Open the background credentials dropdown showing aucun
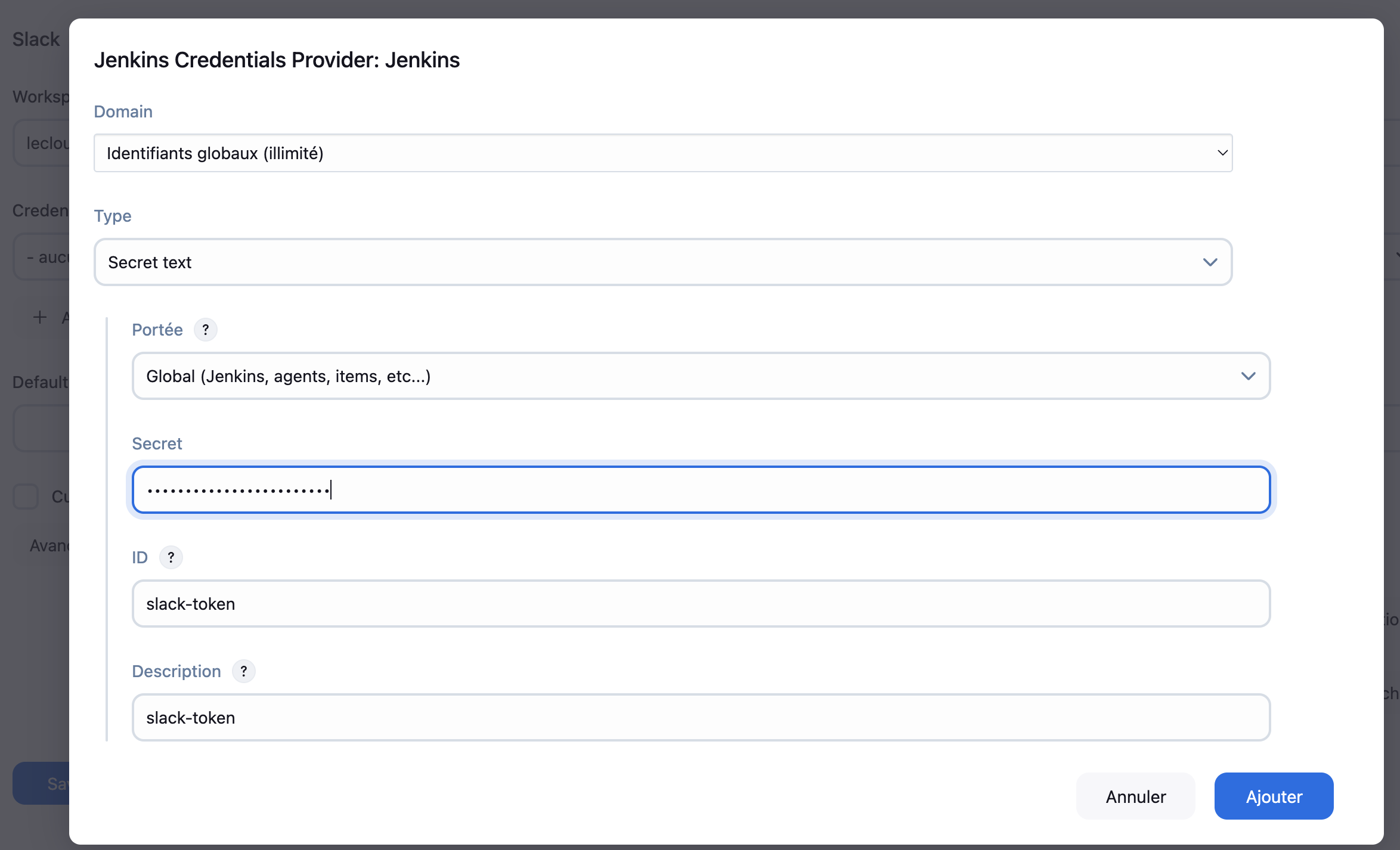This screenshot has width=1400, height=850. coord(42,258)
